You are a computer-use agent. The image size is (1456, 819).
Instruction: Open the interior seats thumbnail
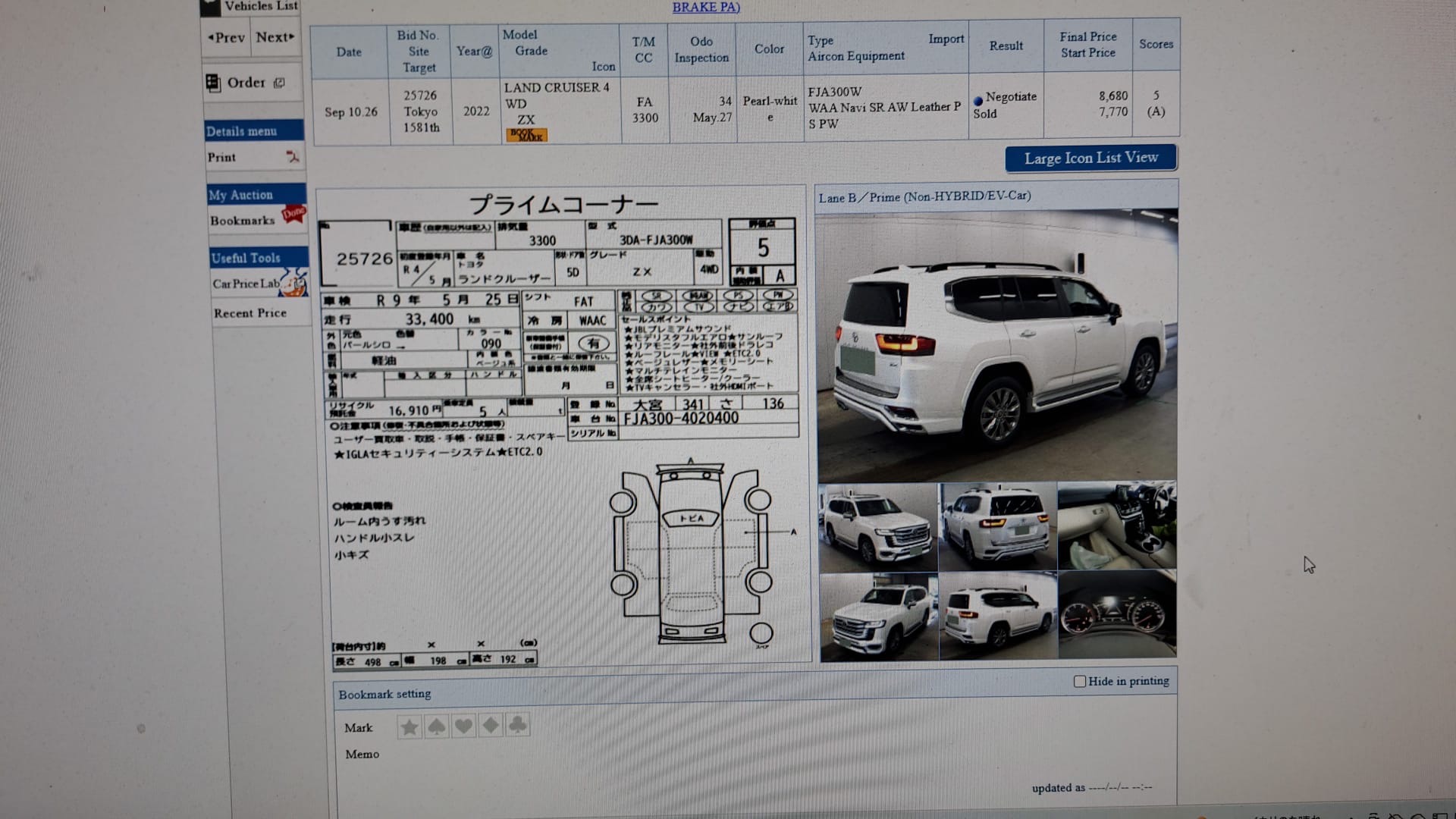point(1117,526)
